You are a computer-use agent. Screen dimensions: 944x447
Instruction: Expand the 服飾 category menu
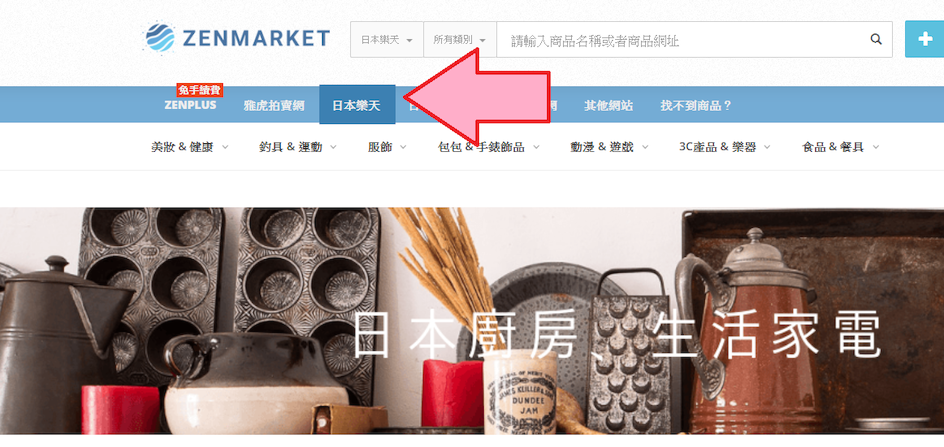tap(387, 146)
